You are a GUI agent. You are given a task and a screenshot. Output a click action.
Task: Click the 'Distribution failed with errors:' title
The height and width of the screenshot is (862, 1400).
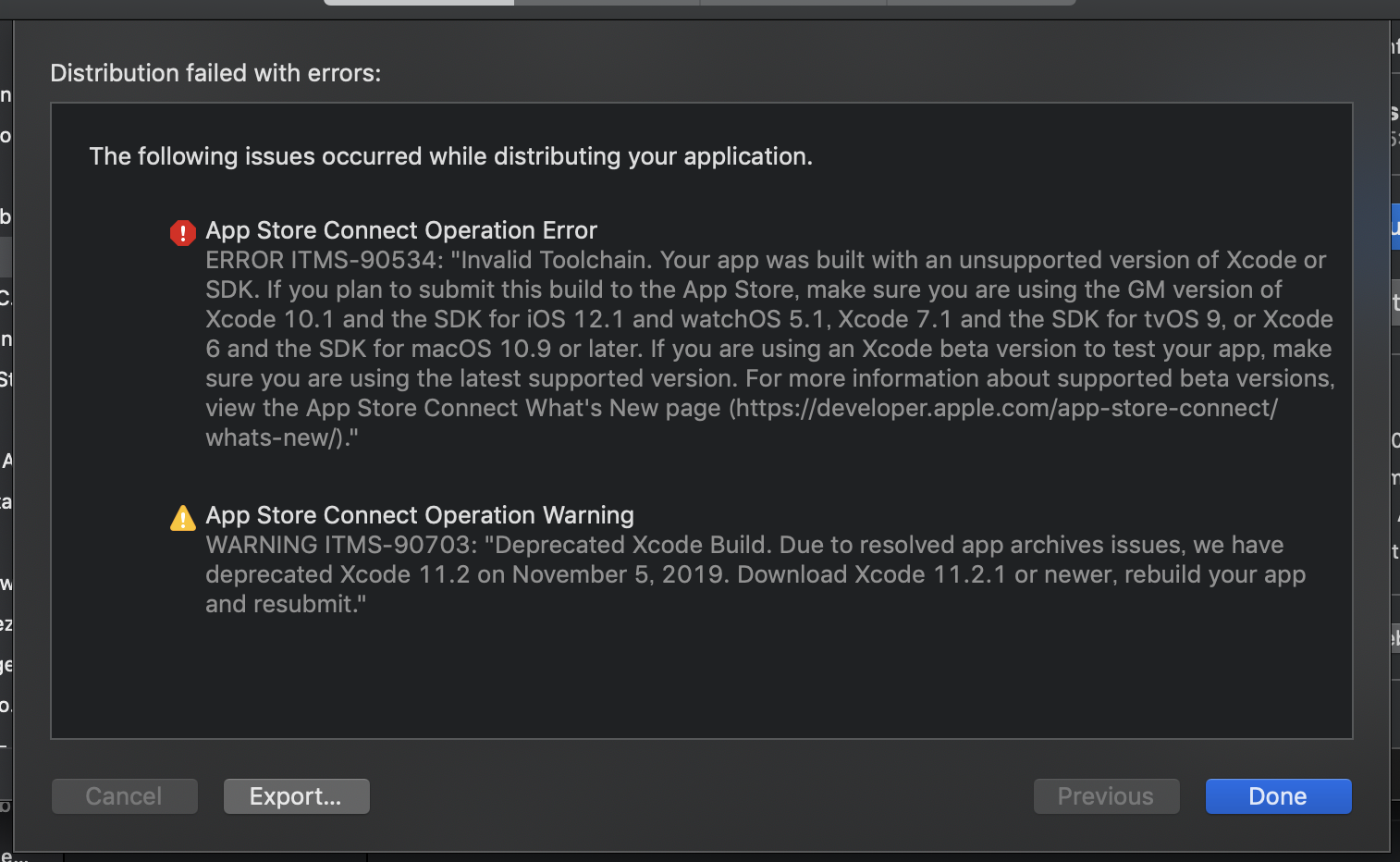215,73
